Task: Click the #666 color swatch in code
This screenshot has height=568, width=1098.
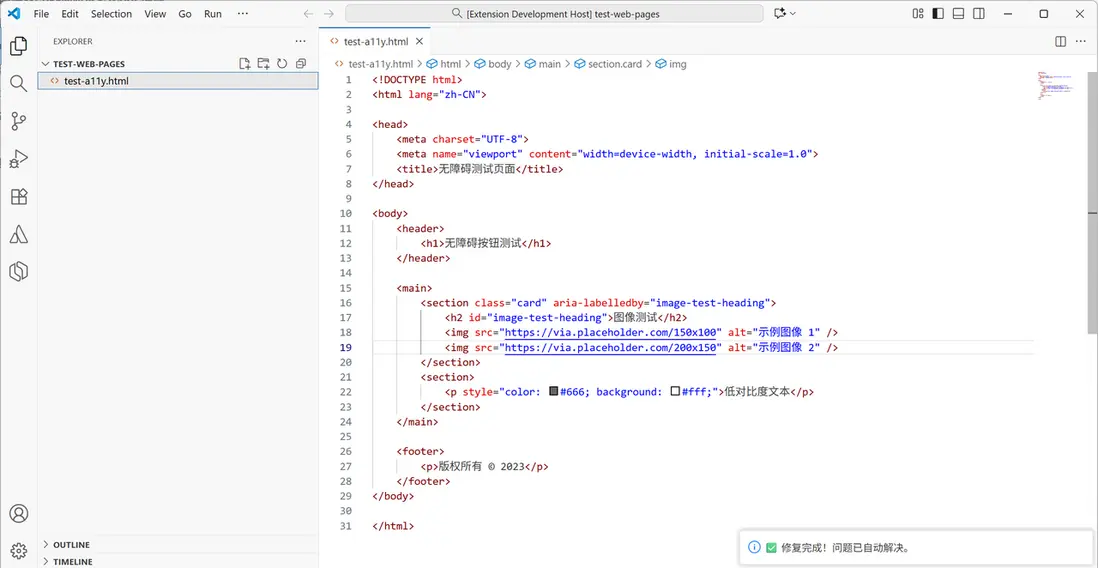Action: pos(553,392)
